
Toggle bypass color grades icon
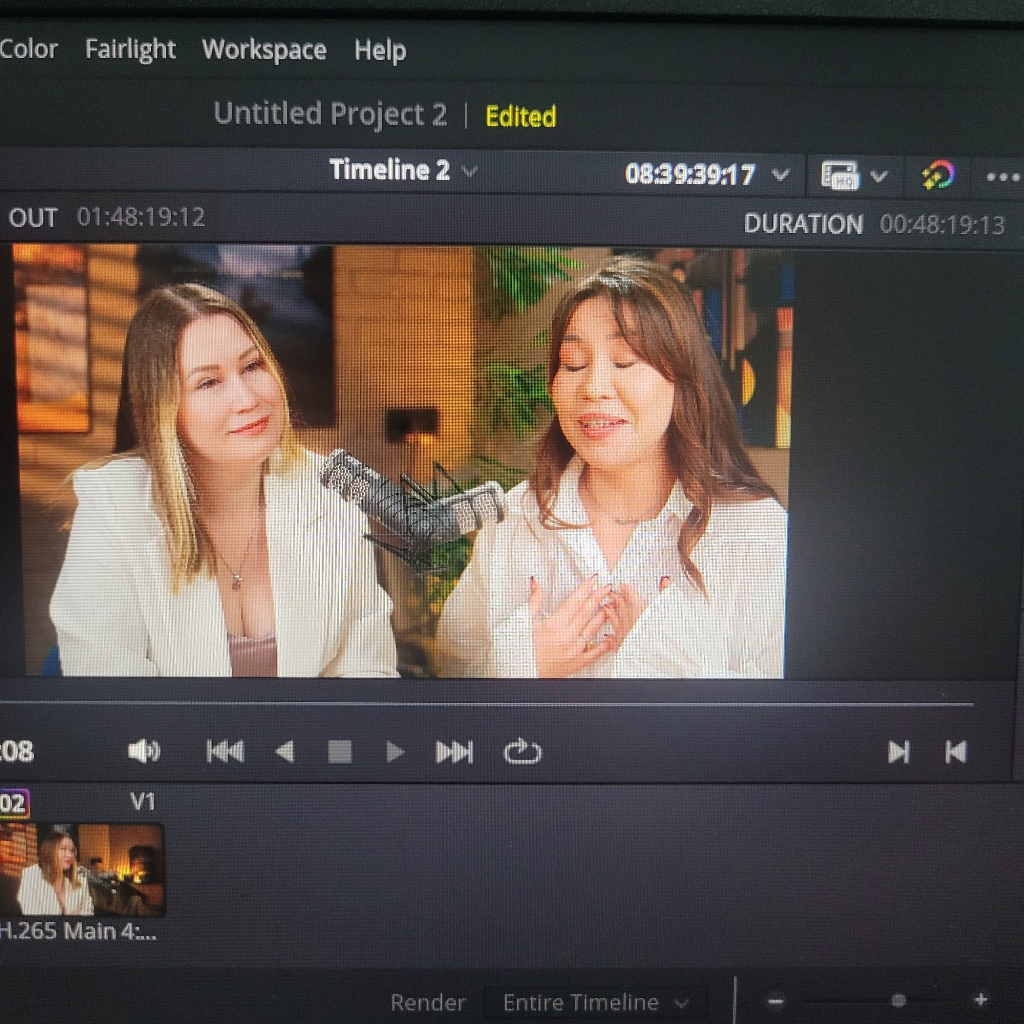click(x=937, y=176)
